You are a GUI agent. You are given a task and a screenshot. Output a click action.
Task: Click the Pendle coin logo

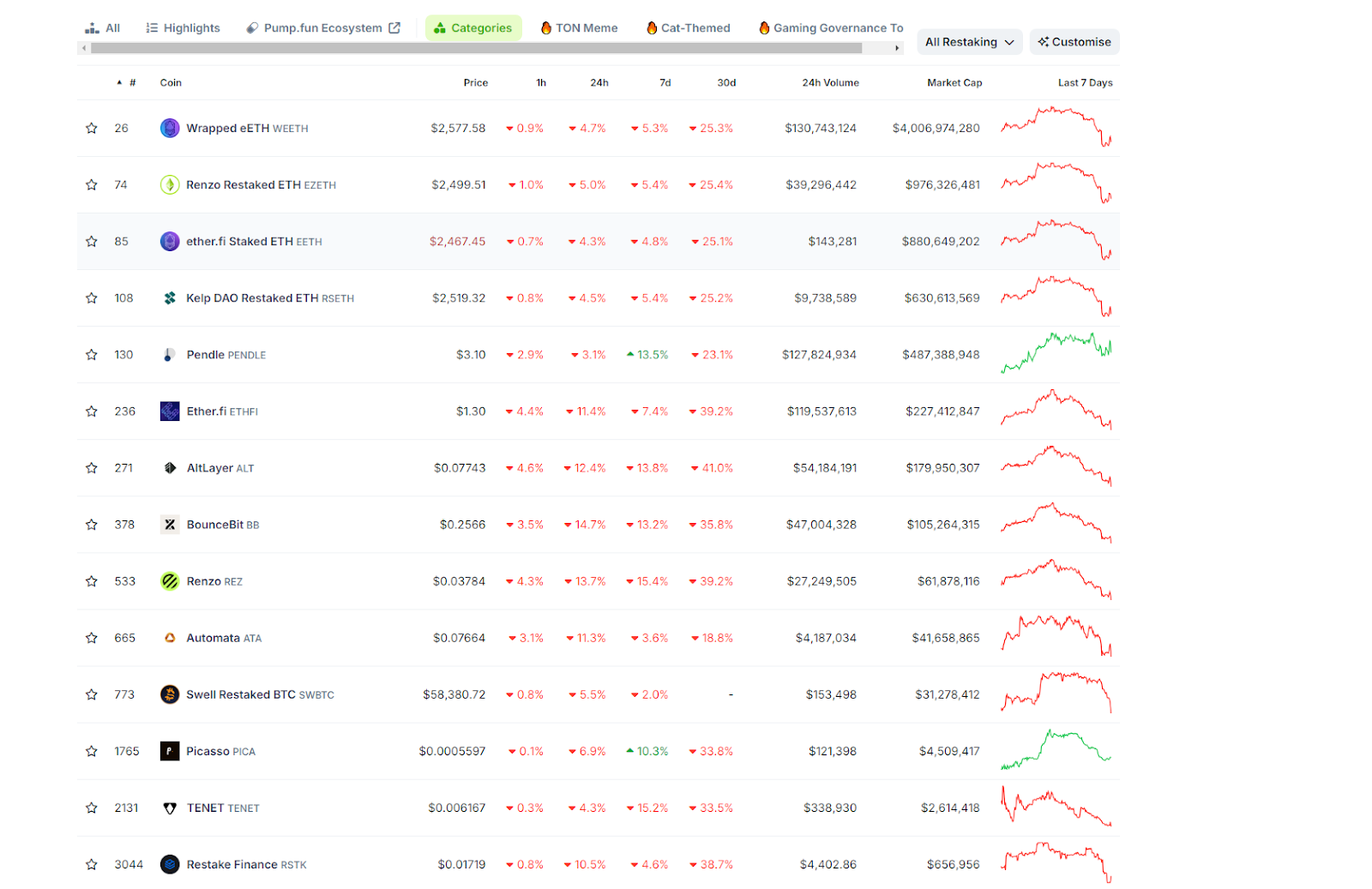[x=170, y=355]
